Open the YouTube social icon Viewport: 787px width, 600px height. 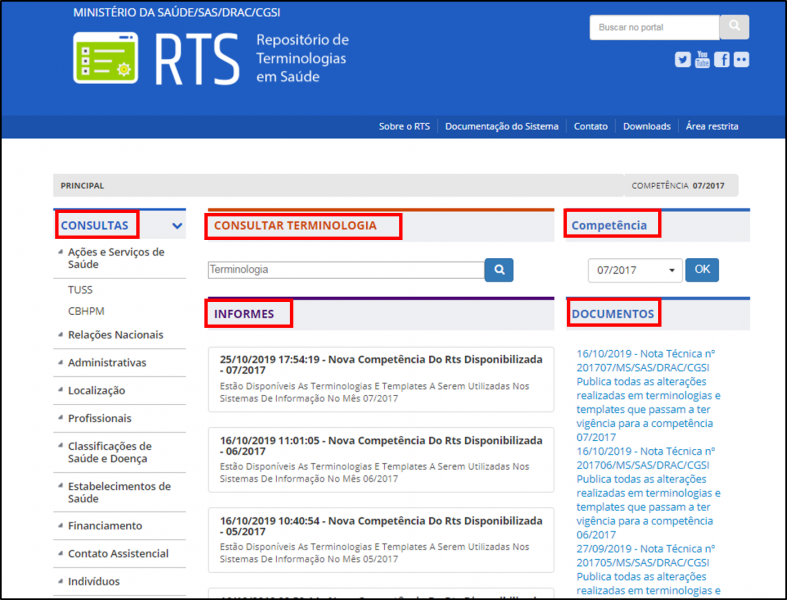coord(702,59)
